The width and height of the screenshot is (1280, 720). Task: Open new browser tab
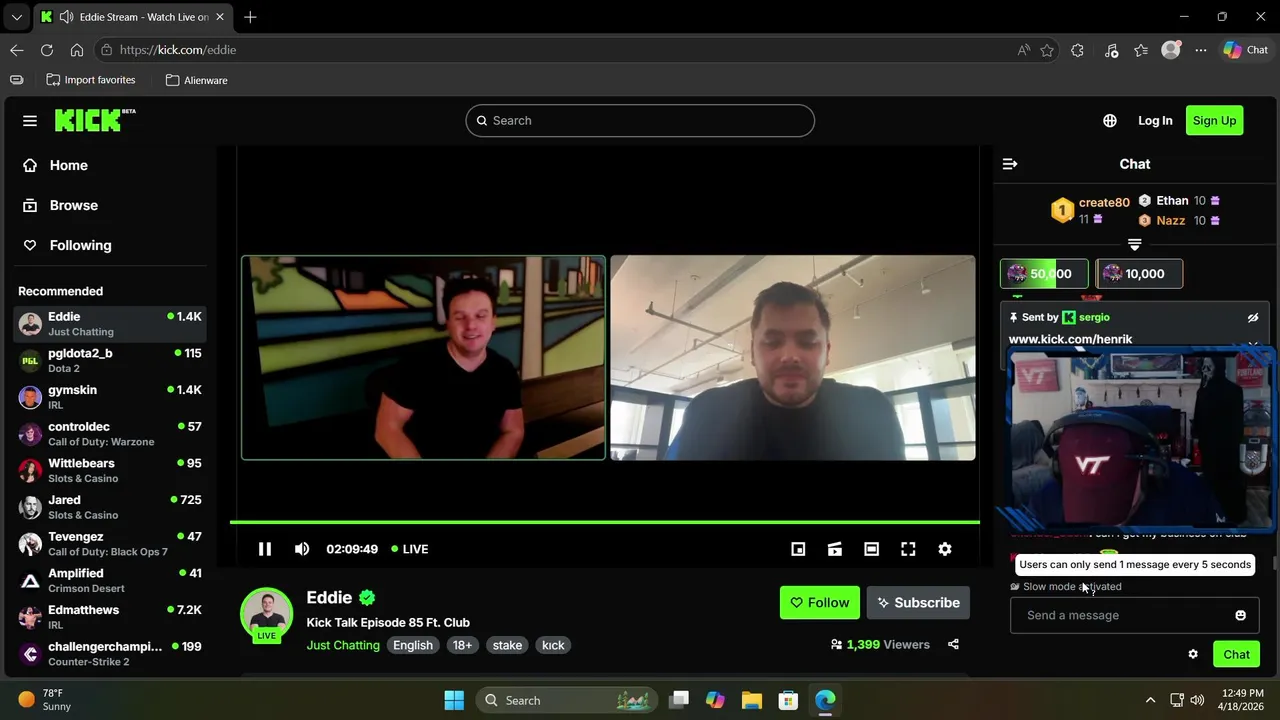tap(250, 17)
